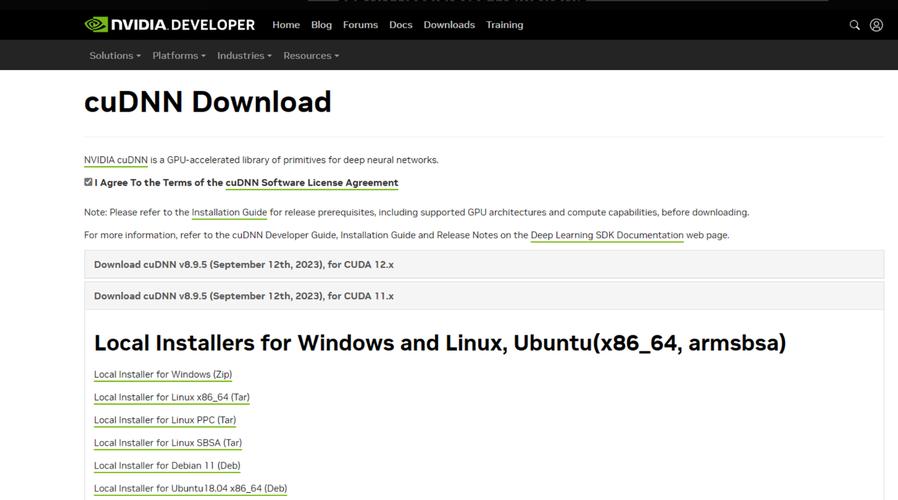Click the cuDNN Download page heading
The height and width of the screenshot is (500, 898).
tap(208, 102)
